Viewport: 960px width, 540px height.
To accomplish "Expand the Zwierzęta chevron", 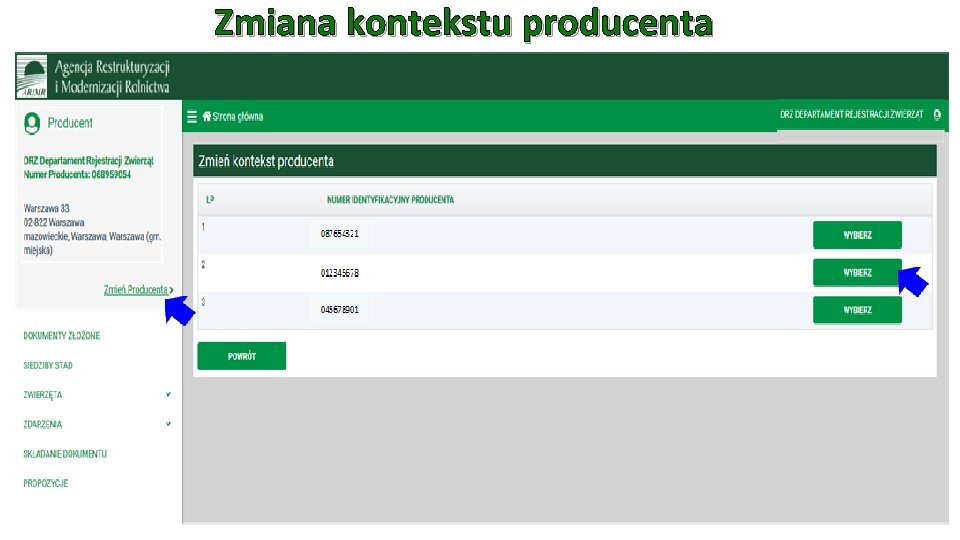I will coord(168,394).
